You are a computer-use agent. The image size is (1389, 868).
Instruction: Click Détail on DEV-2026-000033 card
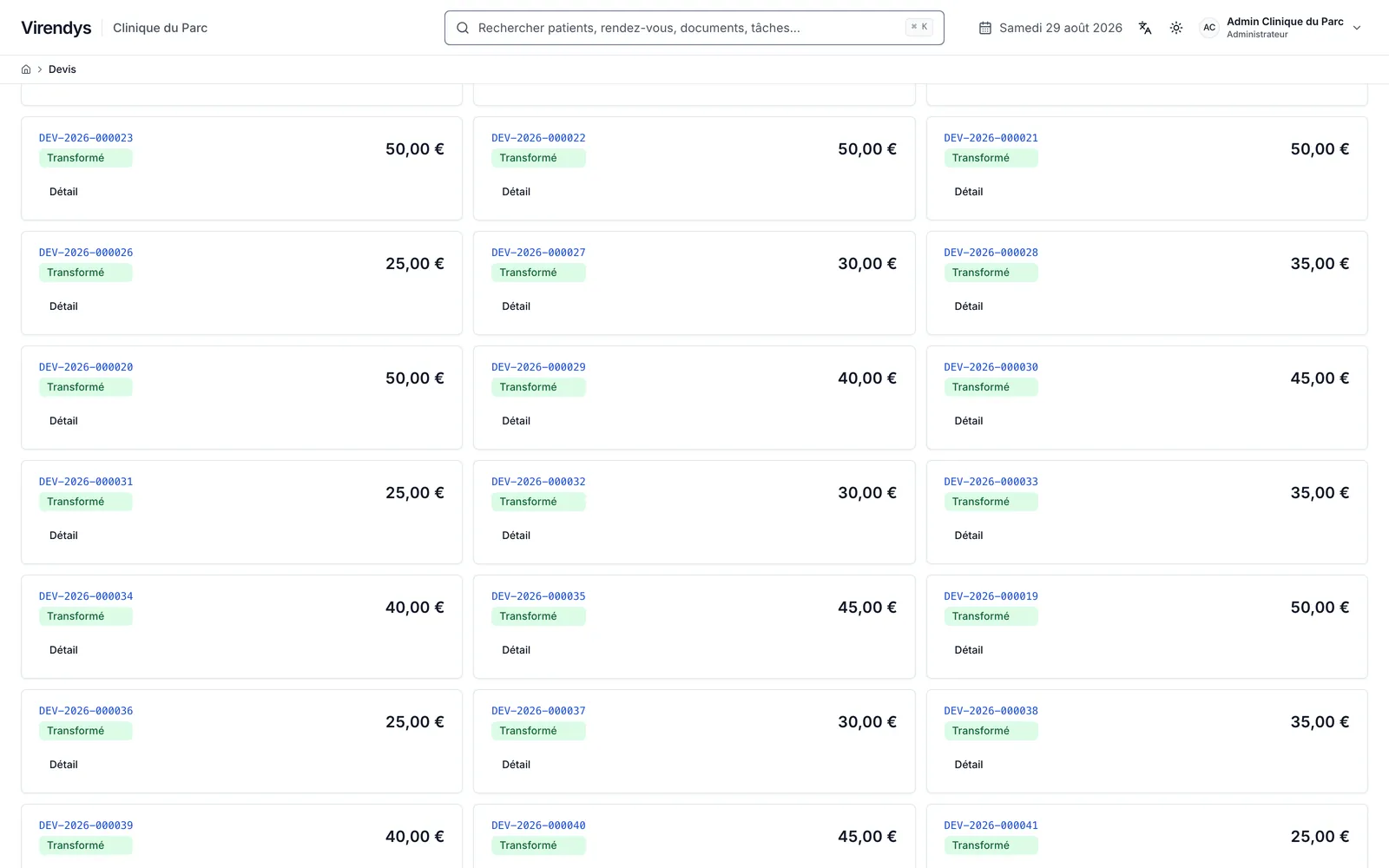pyautogui.click(x=968, y=536)
